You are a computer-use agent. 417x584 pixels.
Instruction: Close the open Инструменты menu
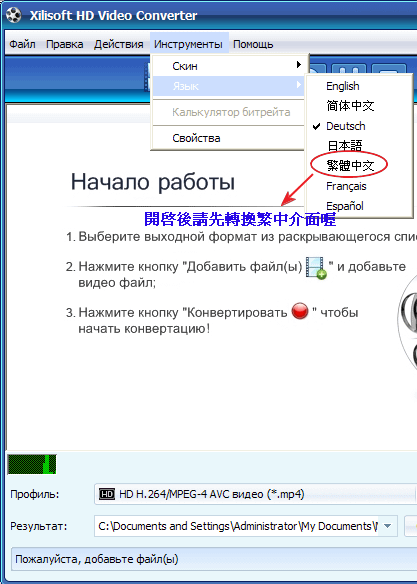[188, 44]
